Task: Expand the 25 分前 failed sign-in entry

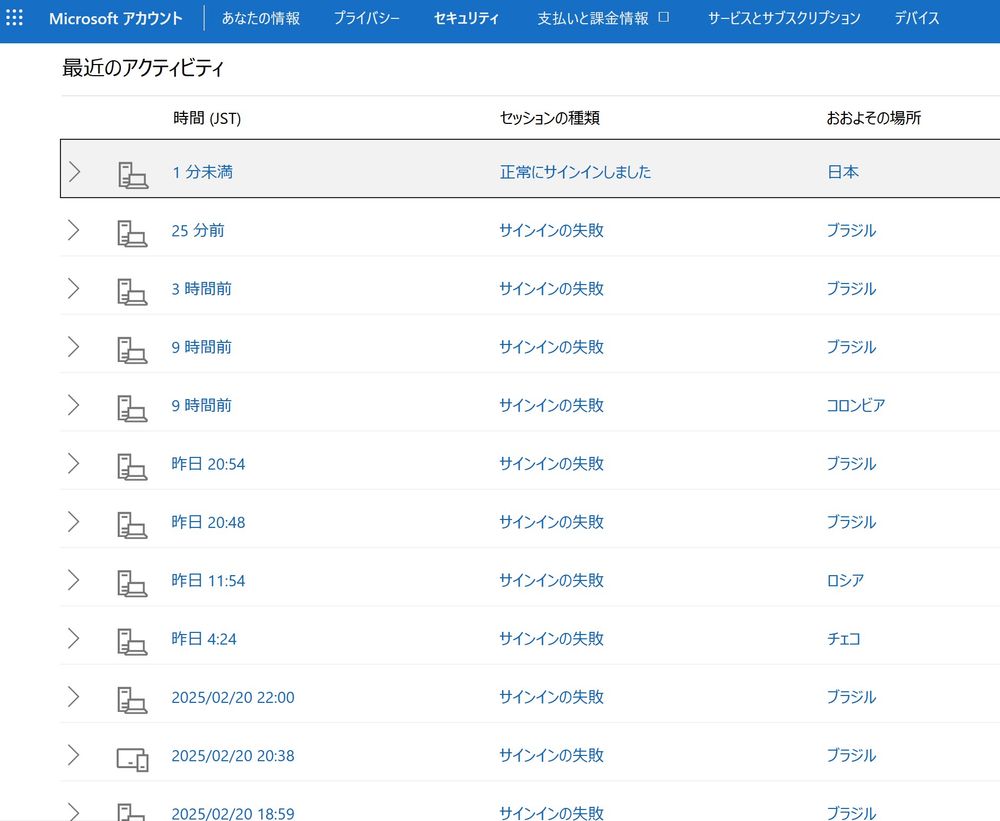Action: click(x=74, y=230)
